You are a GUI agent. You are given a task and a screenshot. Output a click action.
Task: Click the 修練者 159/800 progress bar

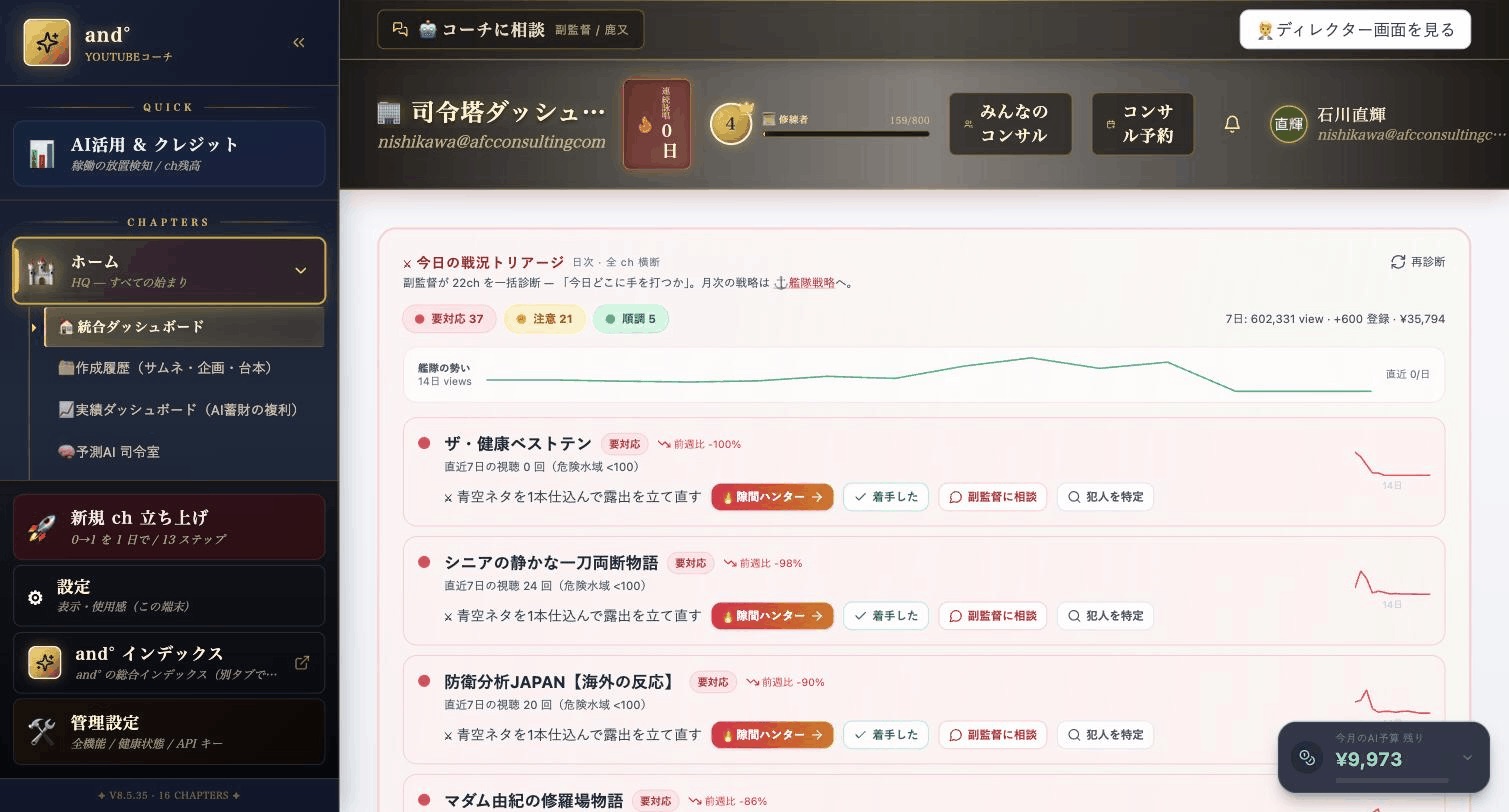(846, 133)
